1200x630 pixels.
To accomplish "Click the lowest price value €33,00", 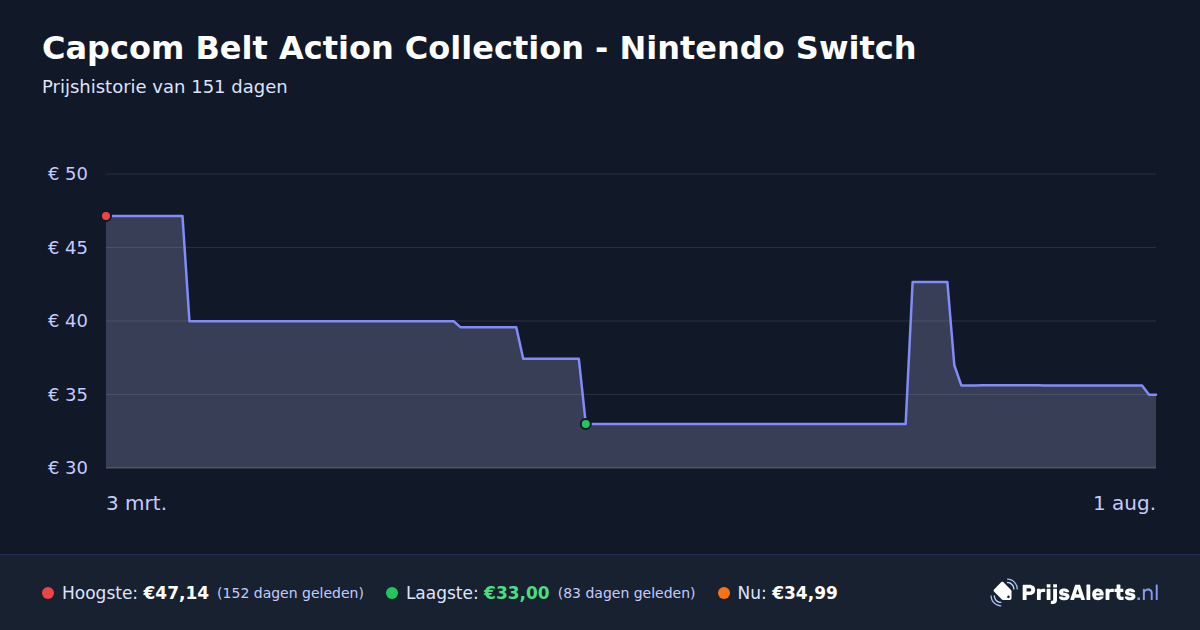I will tap(517, 593).
